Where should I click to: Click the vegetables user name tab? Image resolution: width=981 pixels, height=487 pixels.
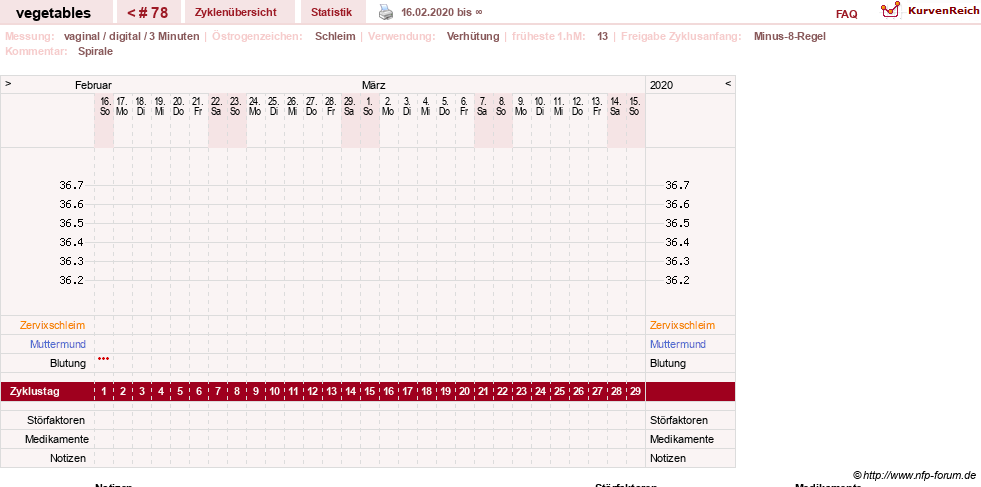pyautogui.click(x=54, y=13)
